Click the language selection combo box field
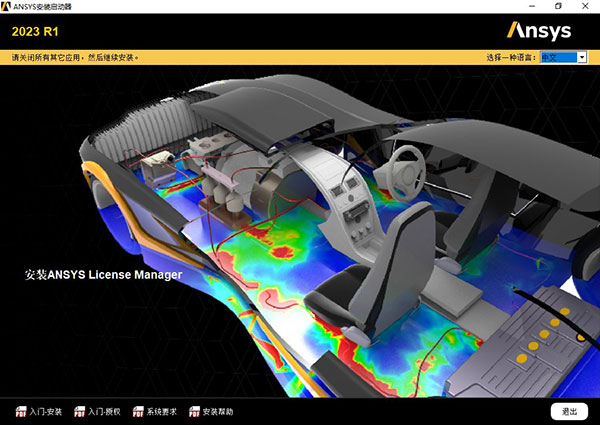The height and width of the screenshot is (425, 600). tap(557, 58)
